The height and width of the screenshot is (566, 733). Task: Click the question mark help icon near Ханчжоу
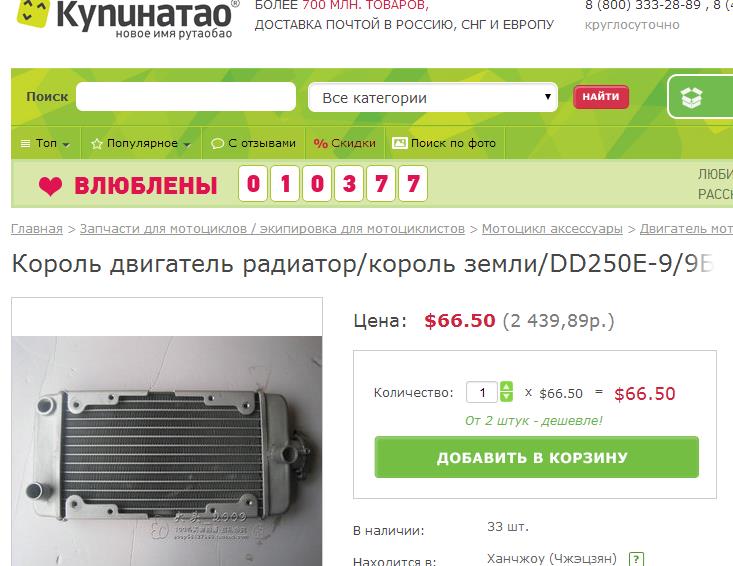pyautogui.click(x=636, y=559)
